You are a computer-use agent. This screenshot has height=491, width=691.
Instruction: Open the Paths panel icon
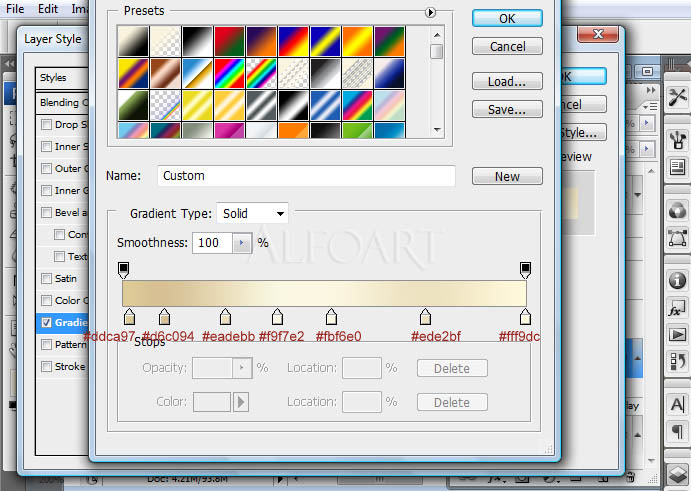(677, 238)
